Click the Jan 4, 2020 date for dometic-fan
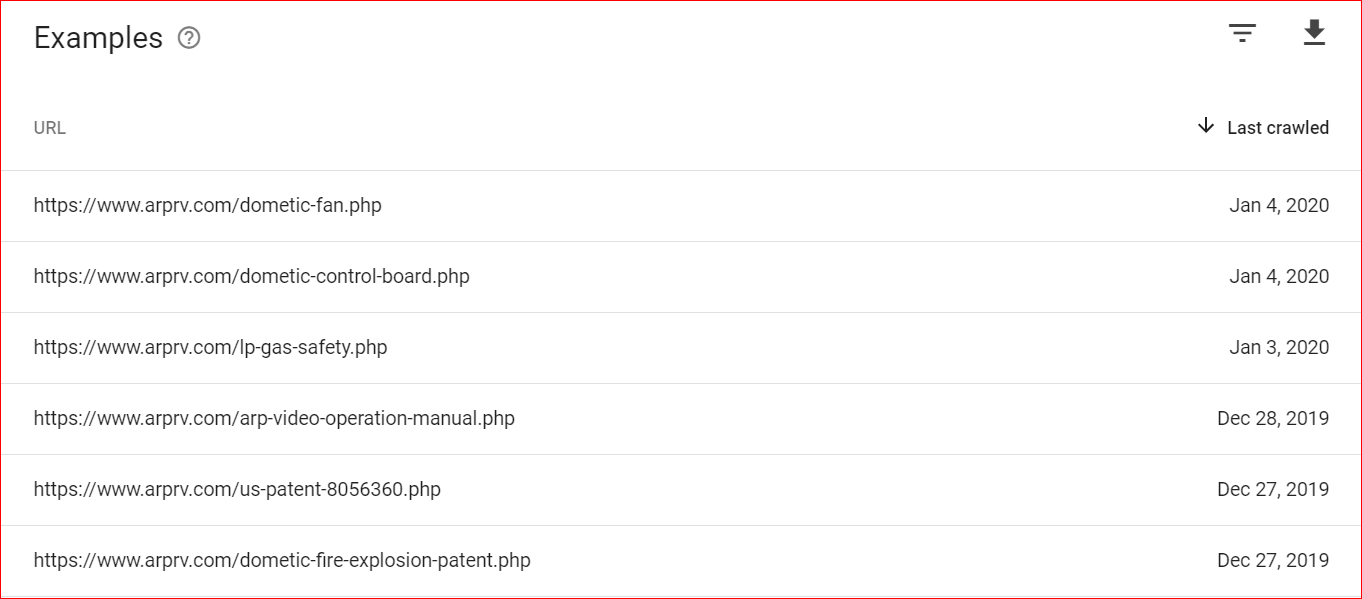 coord(1279,206)
